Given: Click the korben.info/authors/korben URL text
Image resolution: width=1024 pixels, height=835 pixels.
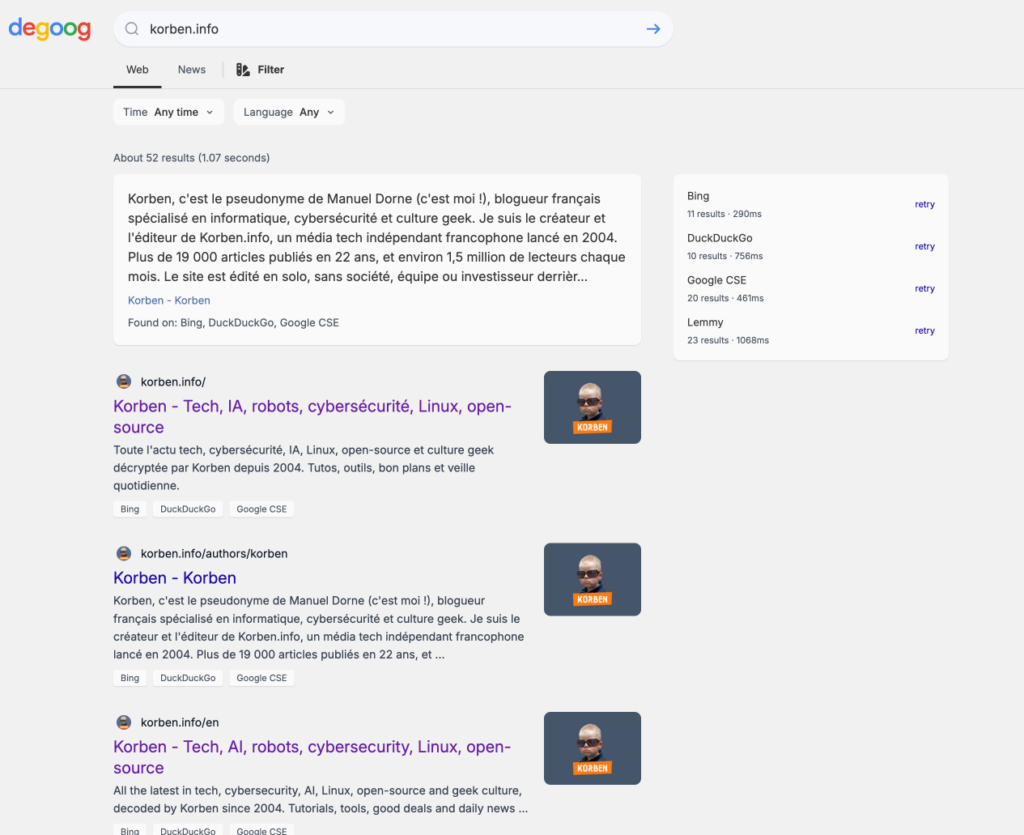Looking at the screenshot, I should 214,554.
